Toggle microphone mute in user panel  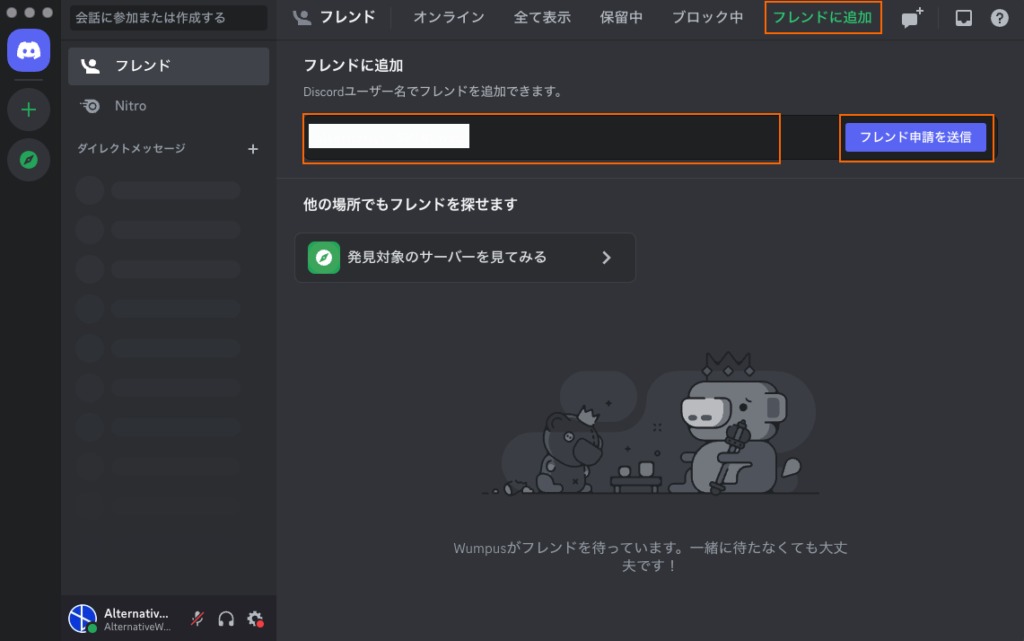pyautogui.click(x=198, y=619)
